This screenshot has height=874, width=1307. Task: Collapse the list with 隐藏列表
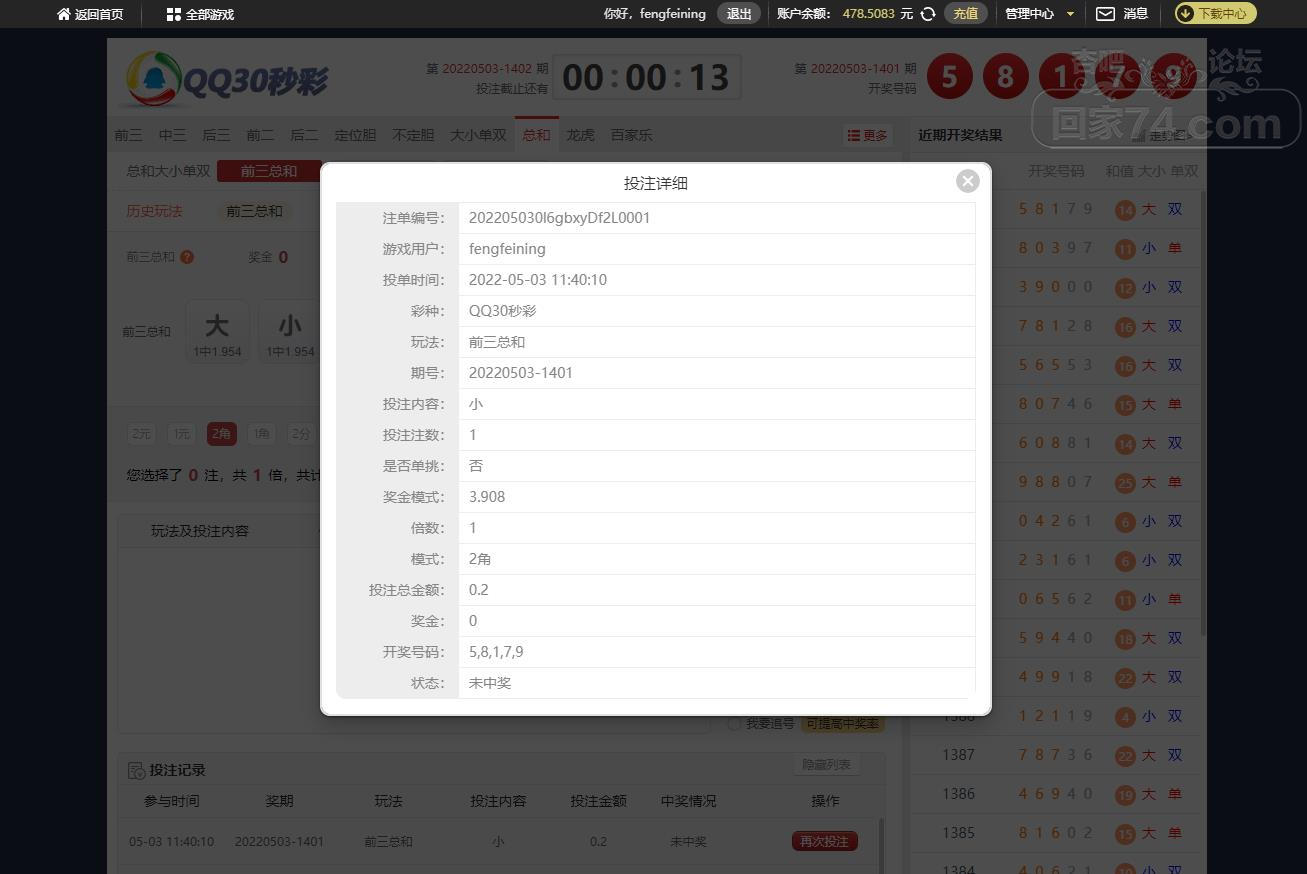point(826,765)
